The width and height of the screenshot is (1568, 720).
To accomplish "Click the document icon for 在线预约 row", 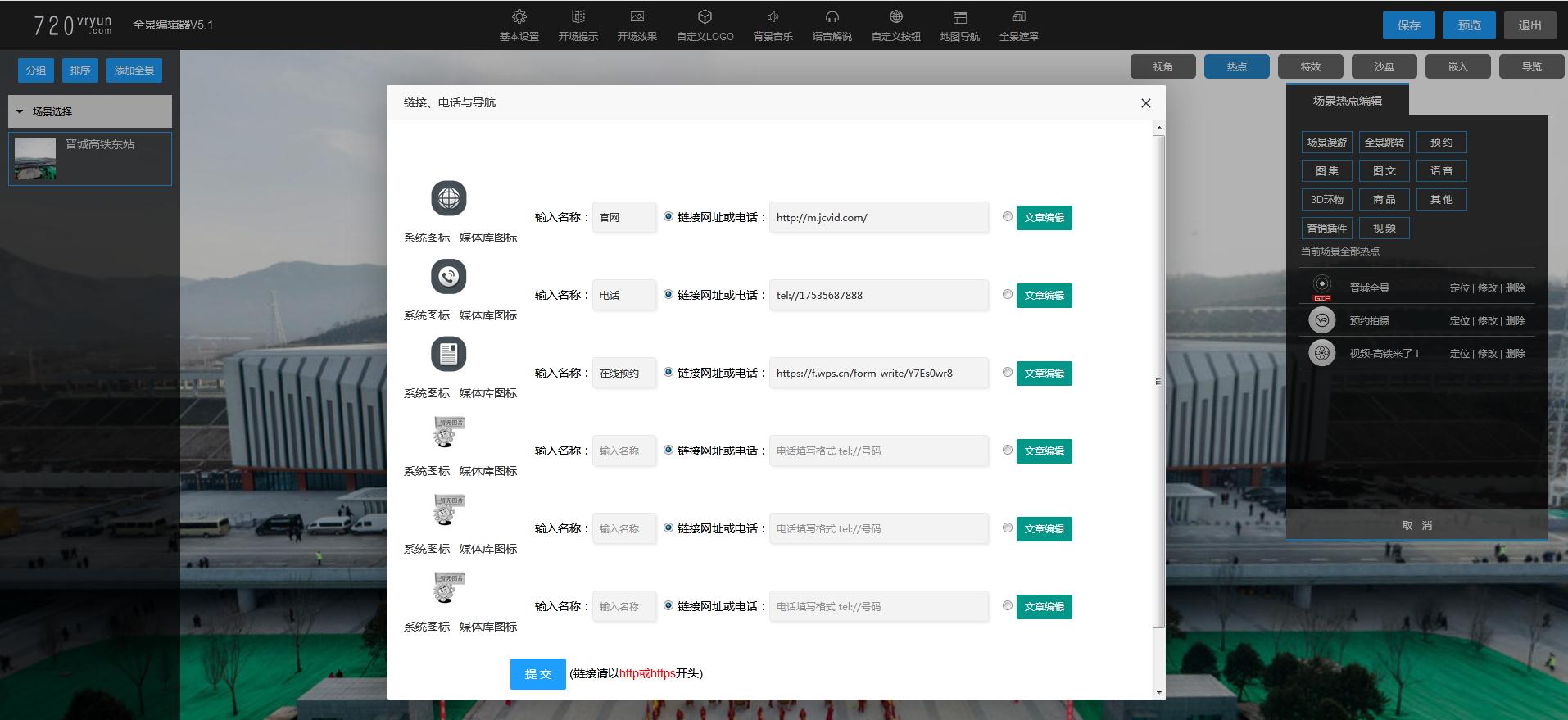I will pos(448,354).
